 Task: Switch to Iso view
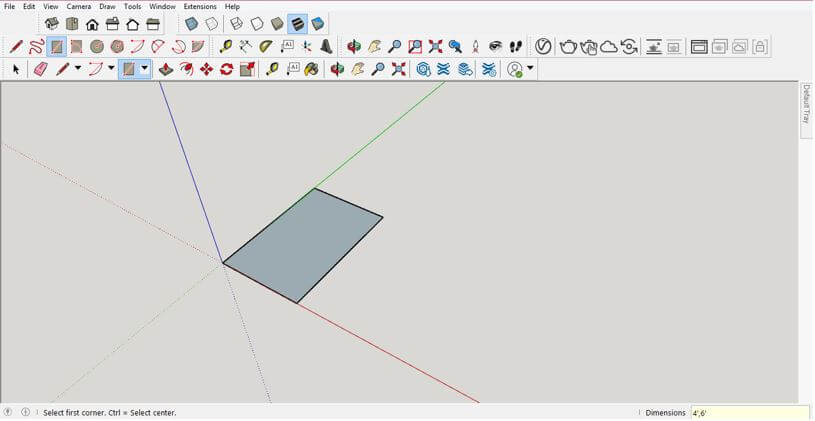tap(52, 23)
